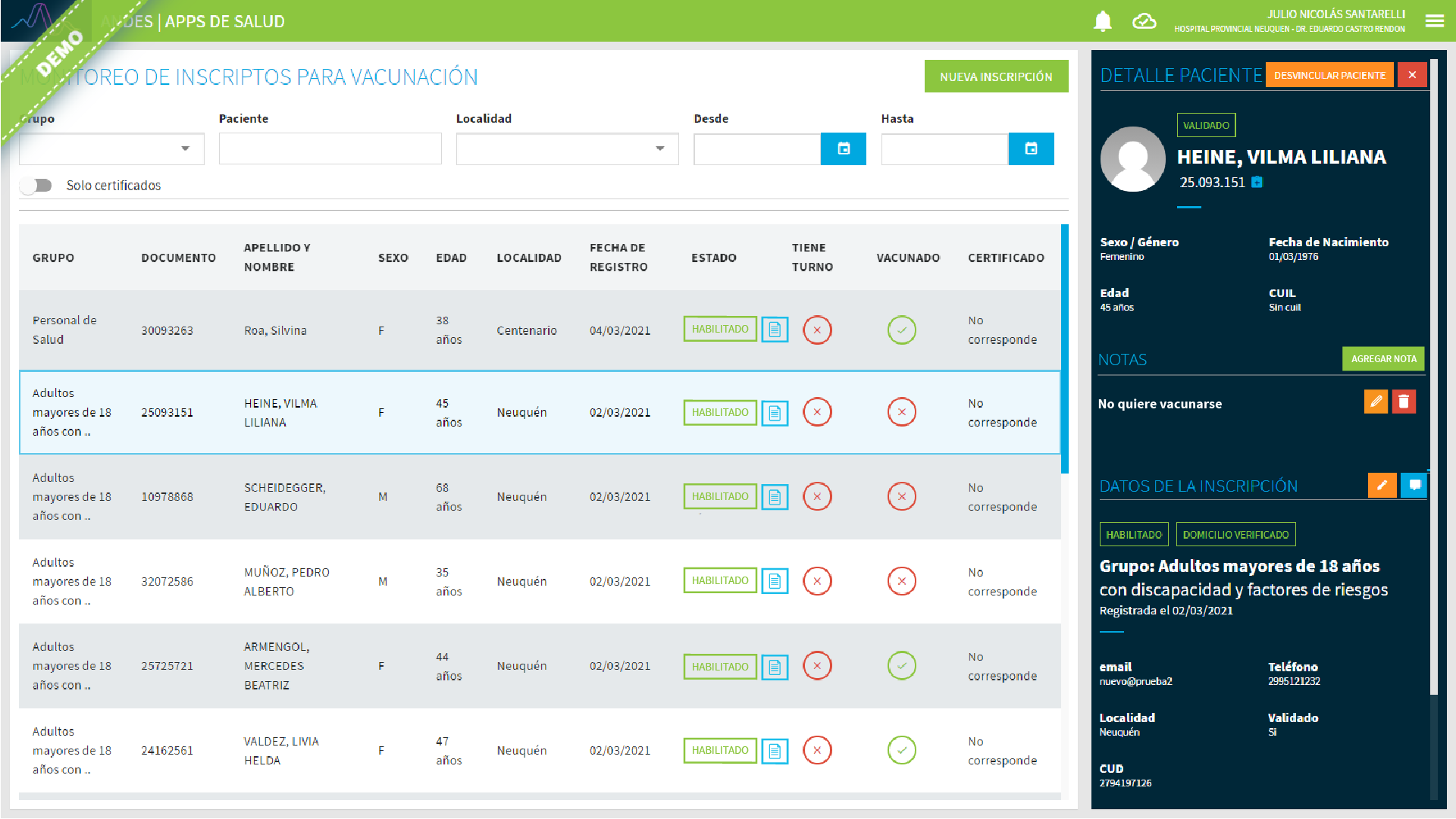Expand the Grupo dropdown filter
1456x819 pixels.
point(111,148)
